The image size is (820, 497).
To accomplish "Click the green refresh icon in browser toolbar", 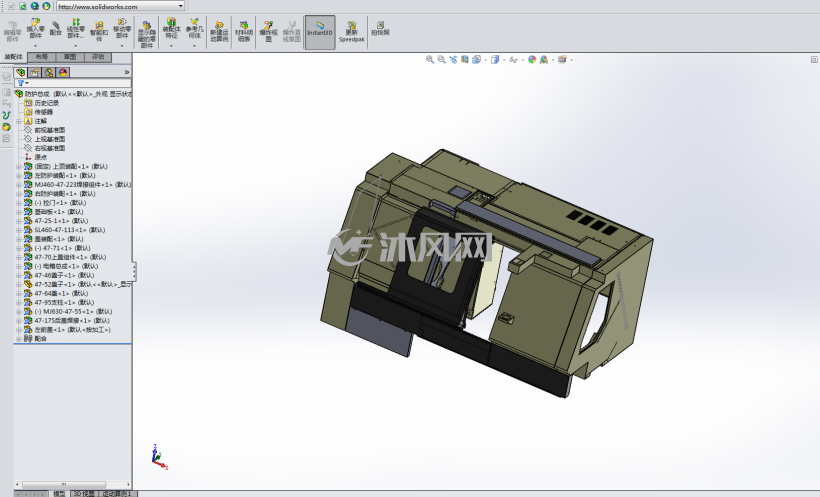I will point(22,6).
